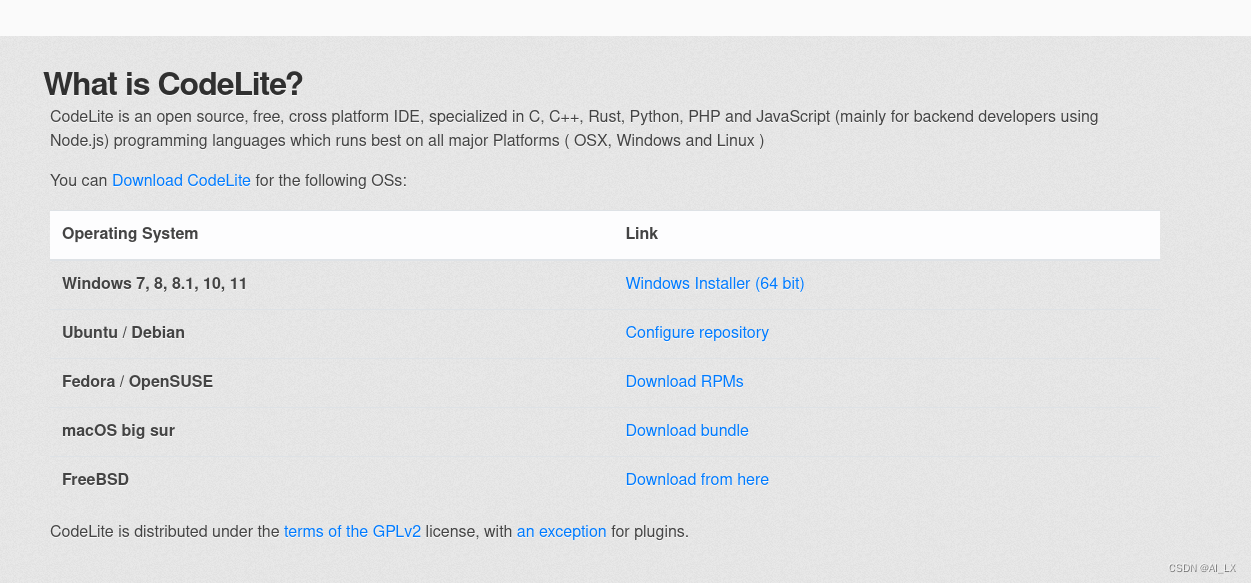Click the "What is CodeLite?" heading
This screenshot has height=583, width=1251.
(173, 84)
